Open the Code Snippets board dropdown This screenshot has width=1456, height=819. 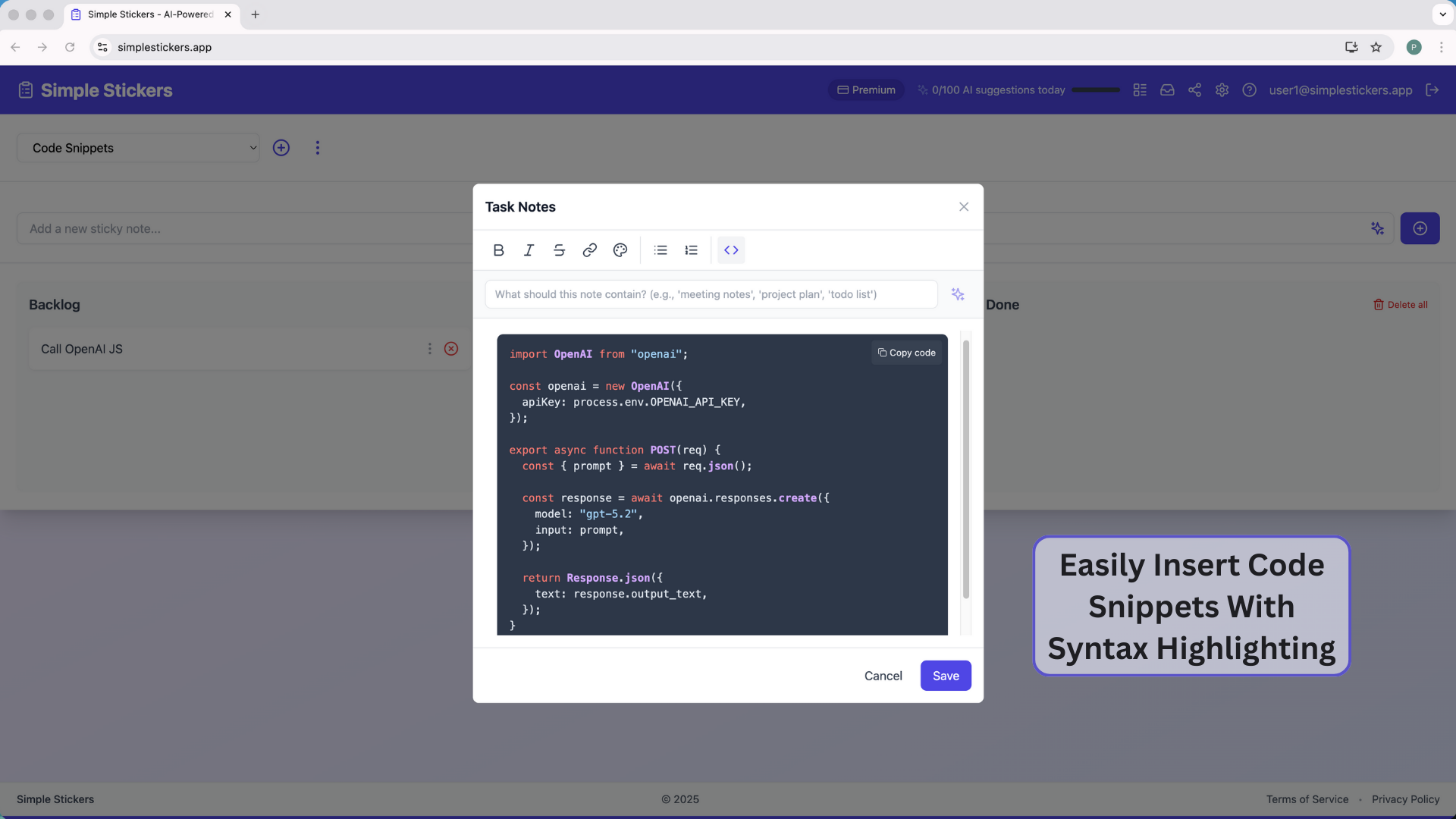tap(138, 148)
